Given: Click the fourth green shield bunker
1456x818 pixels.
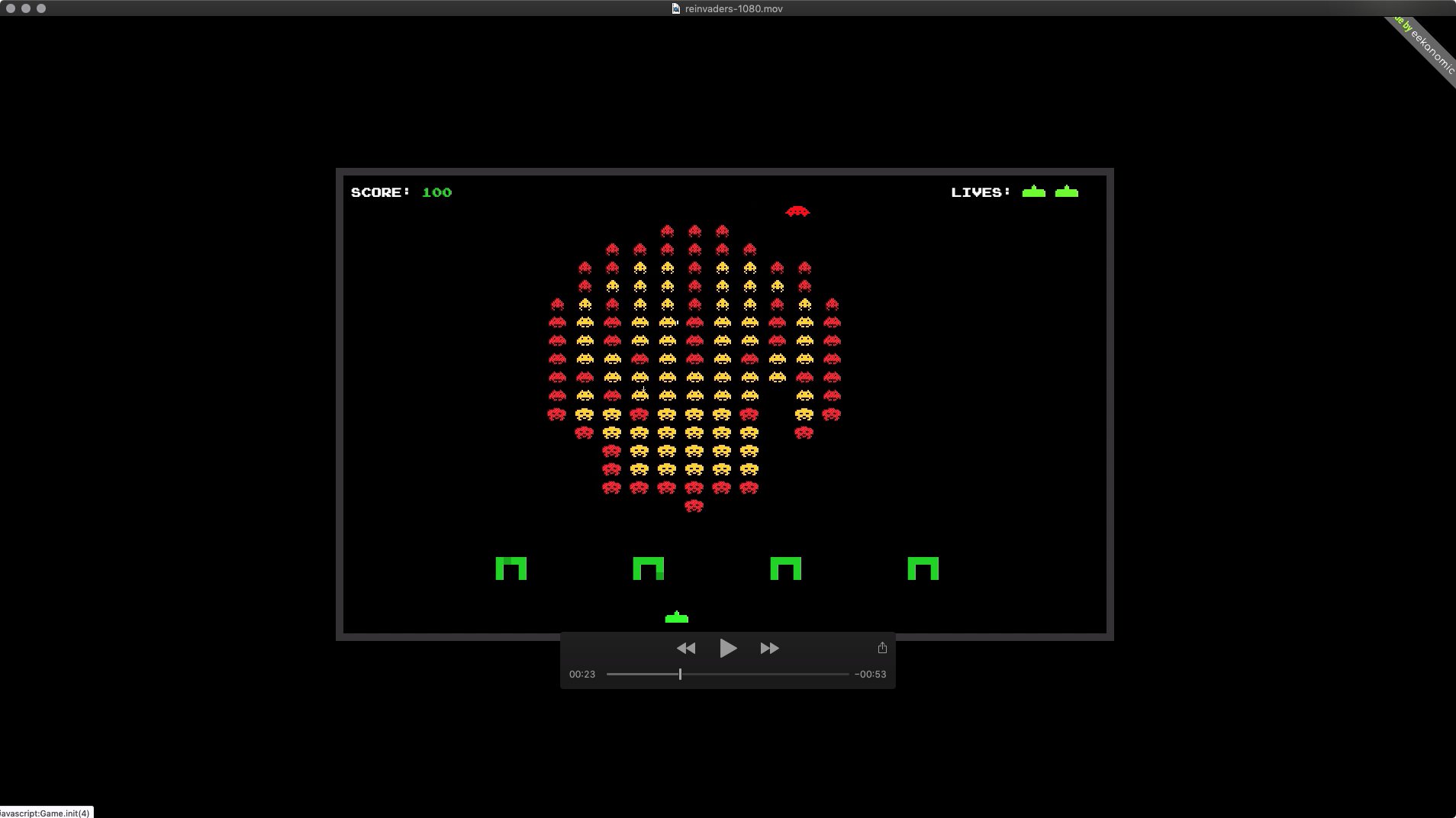Looking at the screenshot, I should [x=923, y=568].
